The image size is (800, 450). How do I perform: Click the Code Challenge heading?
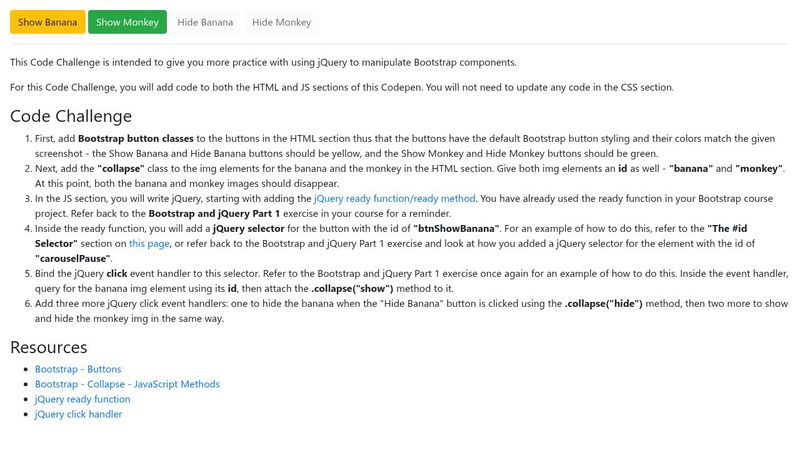tap(70, 116)
